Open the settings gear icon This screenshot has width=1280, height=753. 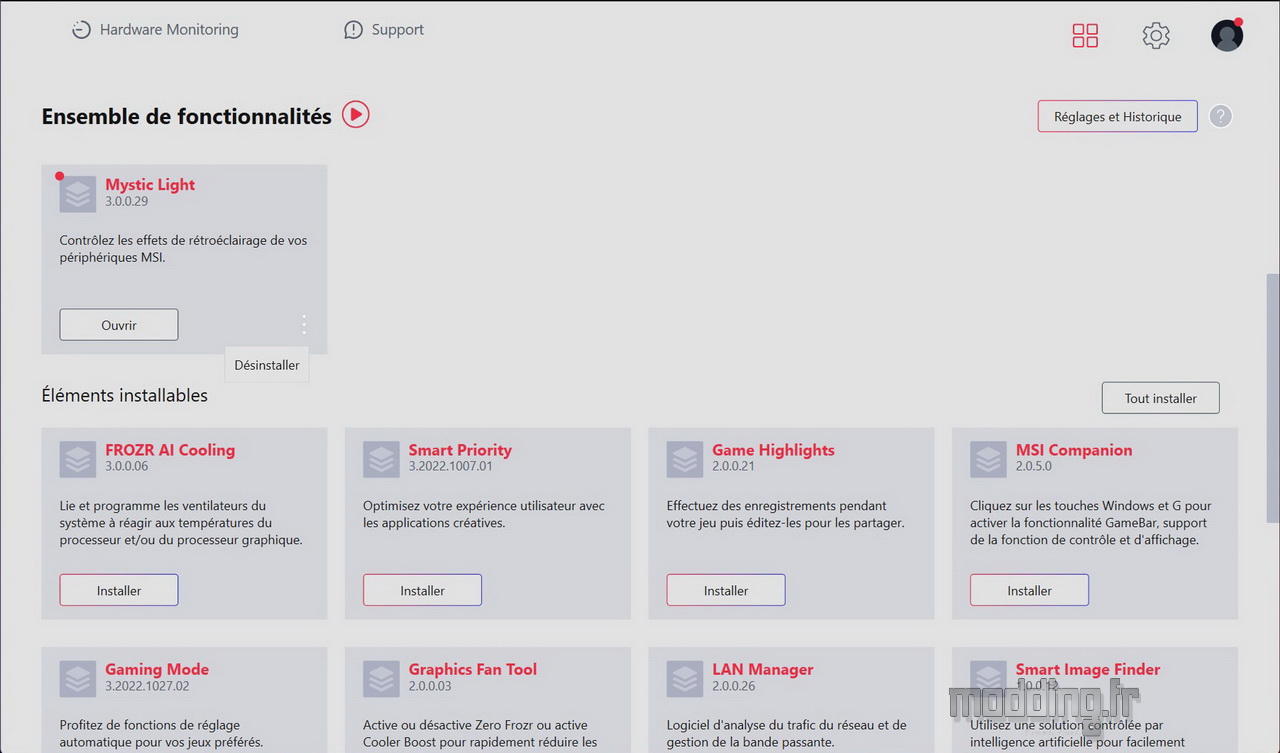(x=1156, y=36)
